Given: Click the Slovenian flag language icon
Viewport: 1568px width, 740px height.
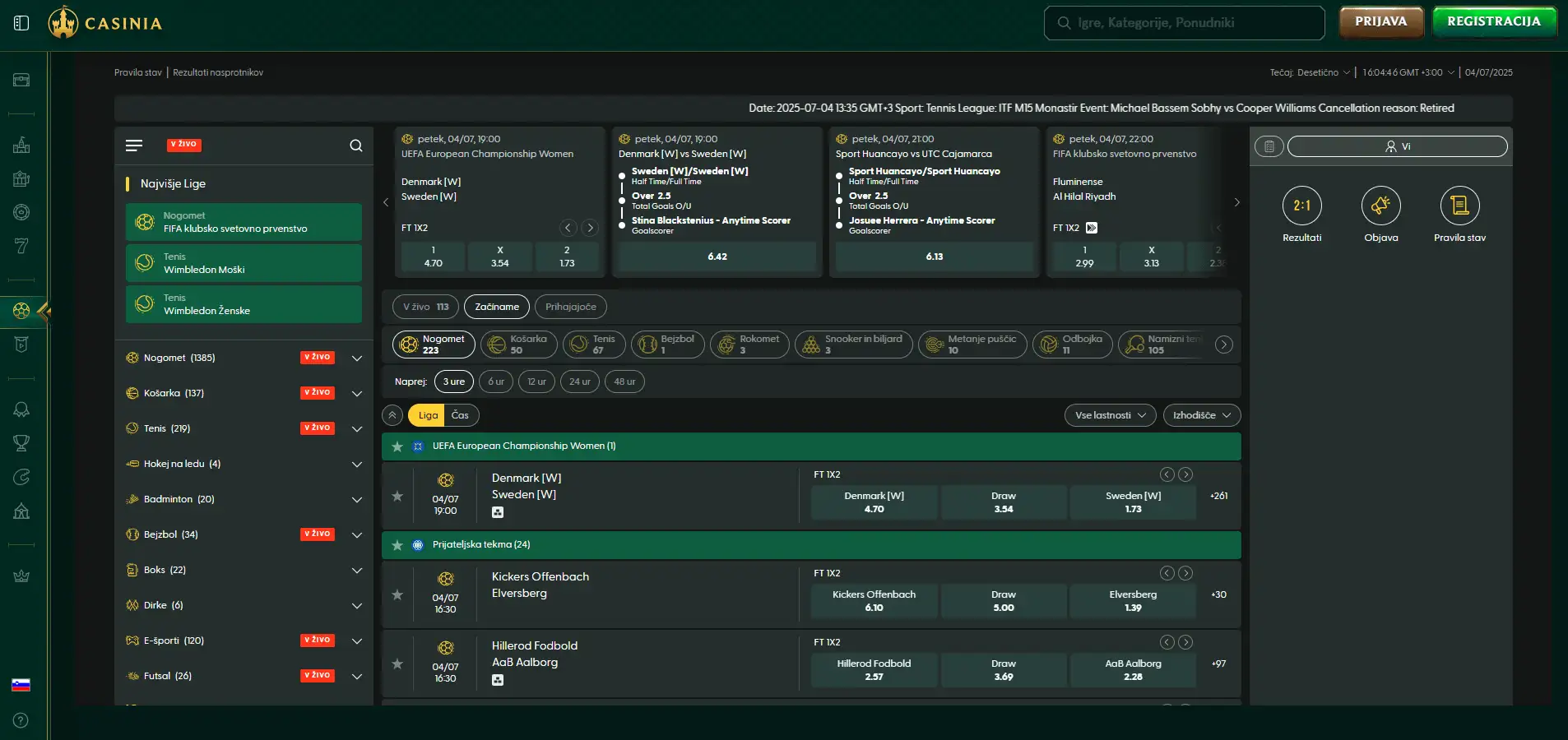Looking at the screenshot, I should coord(21,685).
